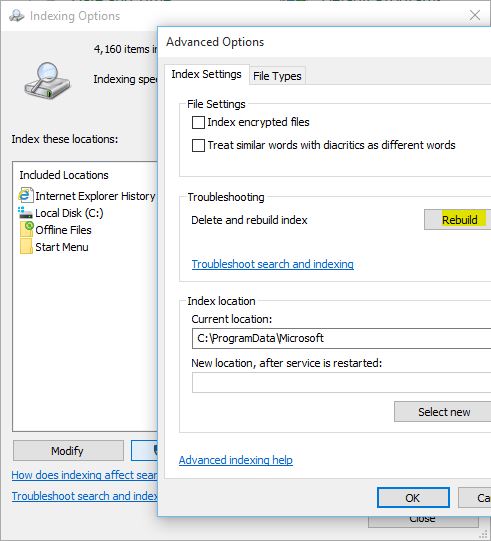Select Offline Files list entry text
491x541 pixels.
pyautogui.click(x=63, y=230)
